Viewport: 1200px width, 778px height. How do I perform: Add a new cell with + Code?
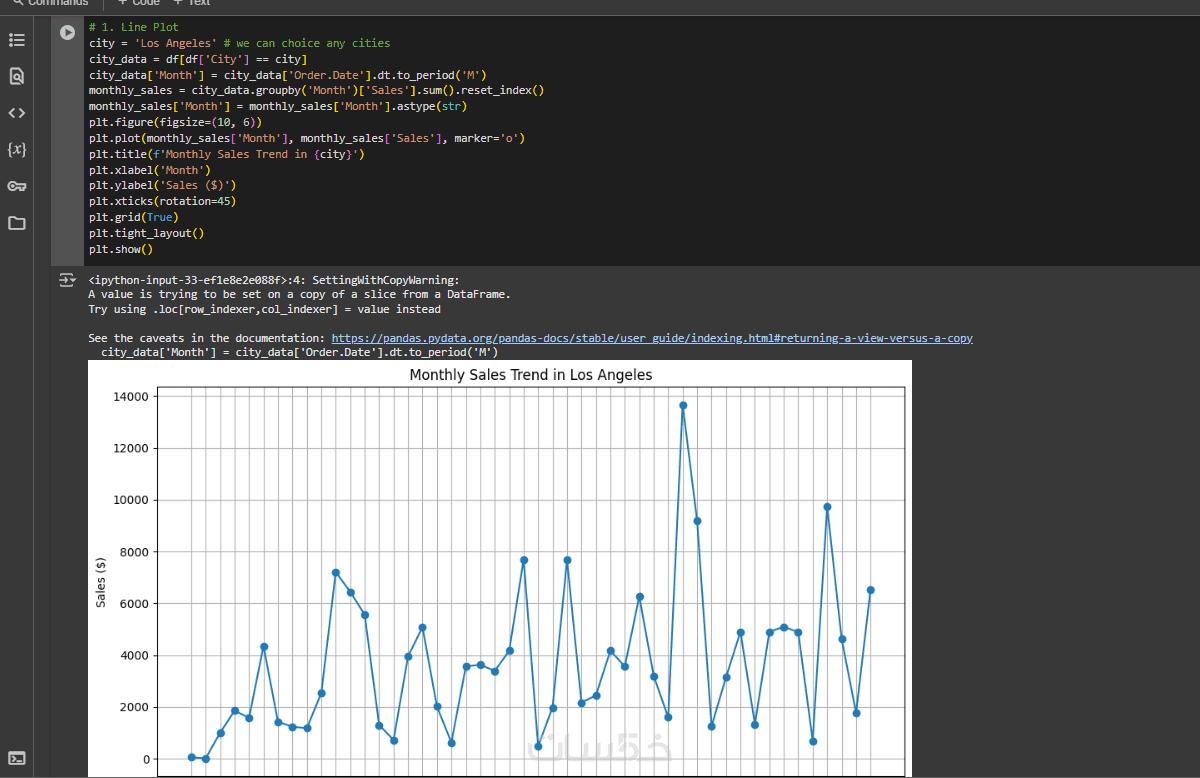[139, 4]
